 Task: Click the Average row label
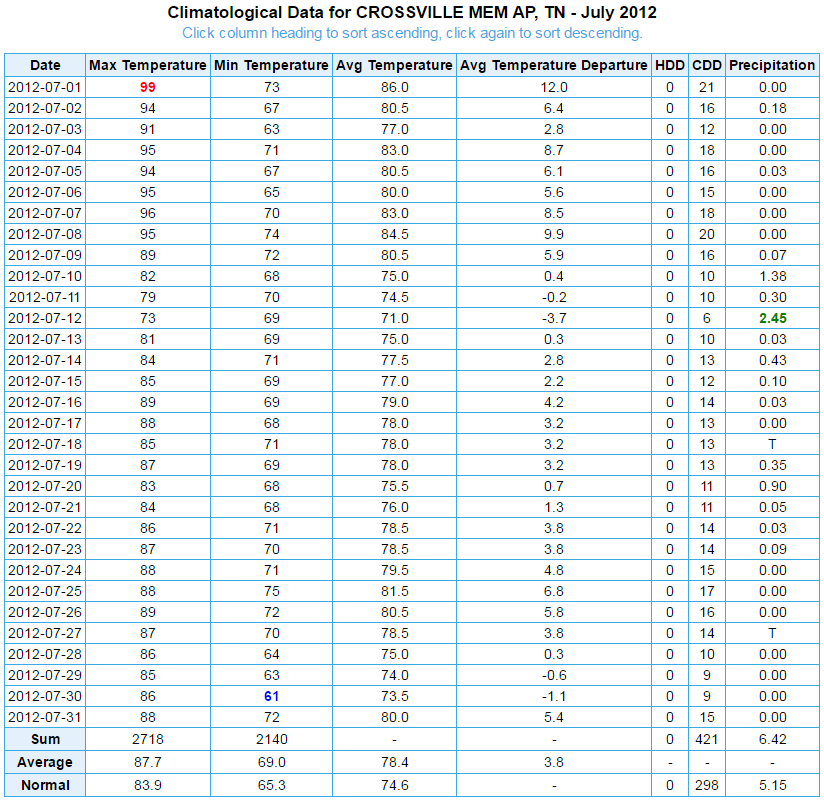[x=45, y=763]
